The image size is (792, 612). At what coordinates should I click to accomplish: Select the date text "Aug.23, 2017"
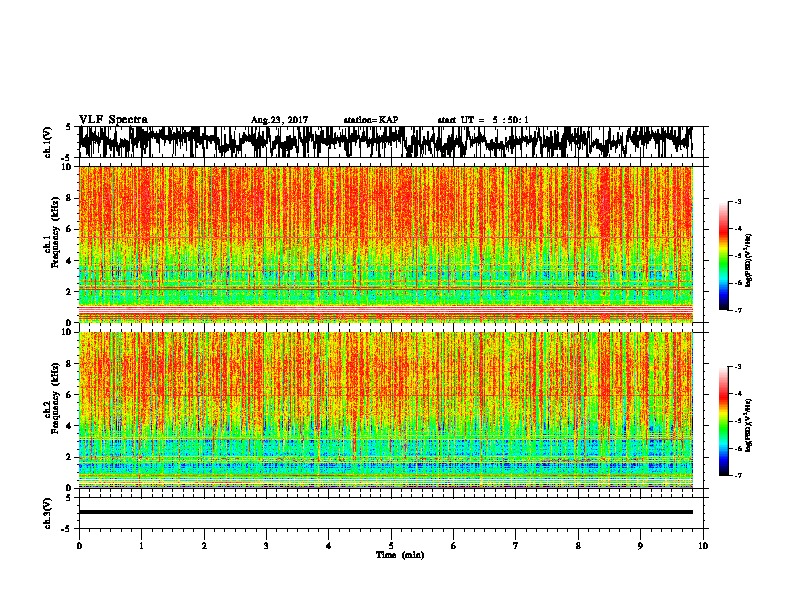(x=279, y=120)
